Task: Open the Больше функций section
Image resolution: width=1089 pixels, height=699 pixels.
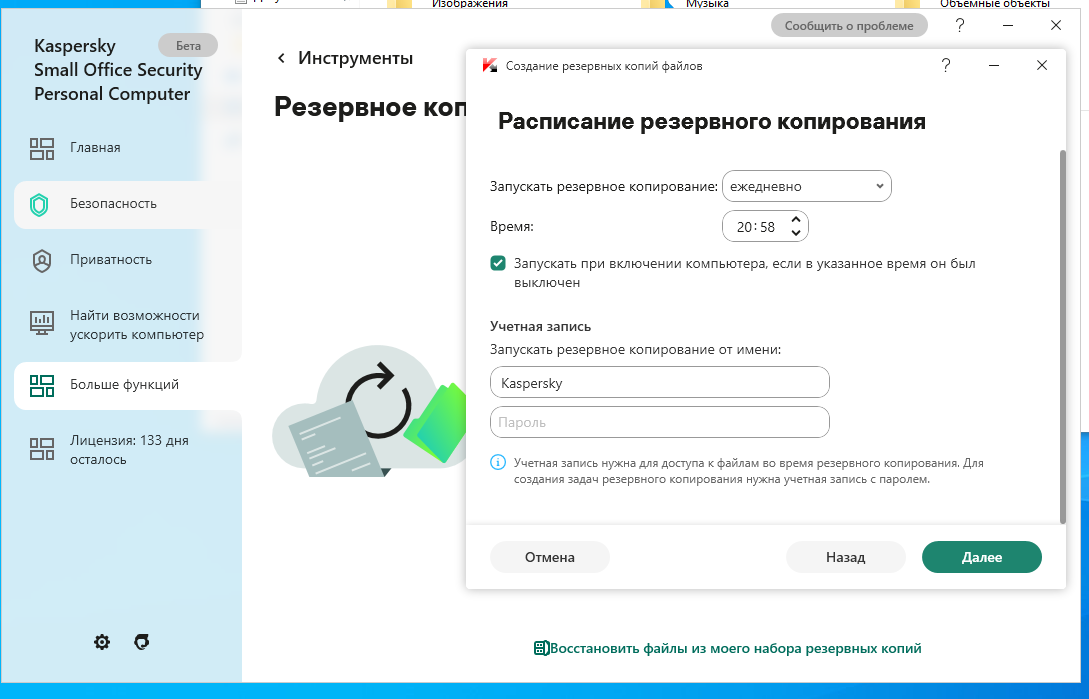Action: 128,385
